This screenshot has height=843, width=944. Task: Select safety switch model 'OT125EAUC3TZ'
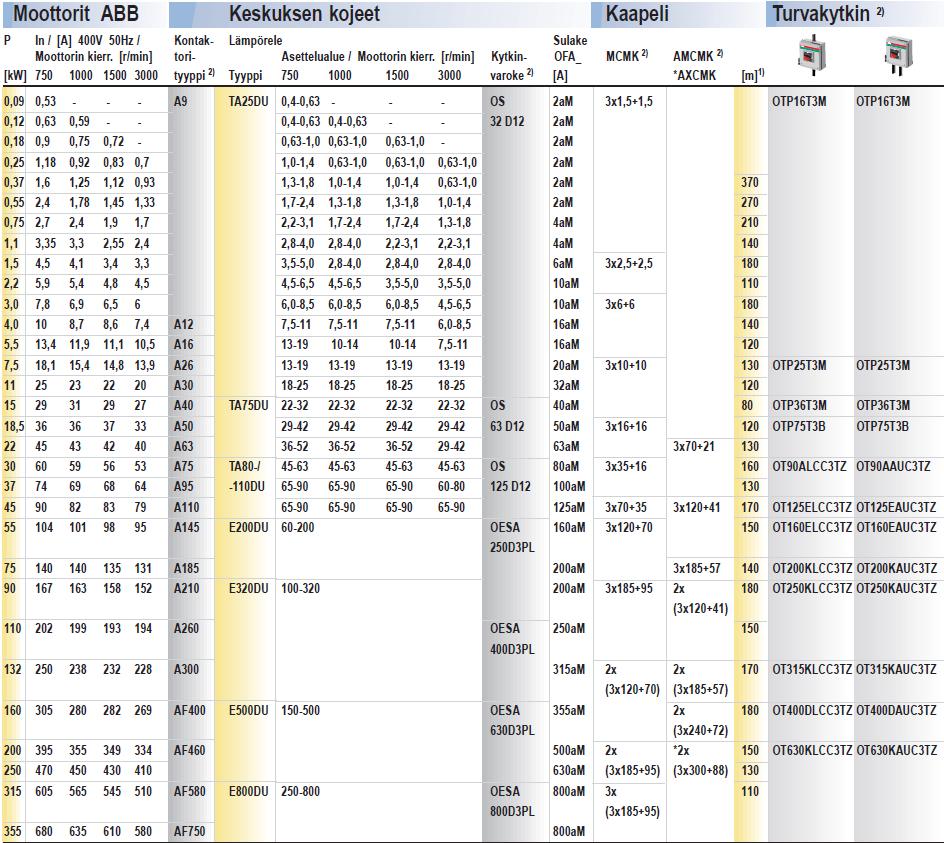[x=896, y=508]
